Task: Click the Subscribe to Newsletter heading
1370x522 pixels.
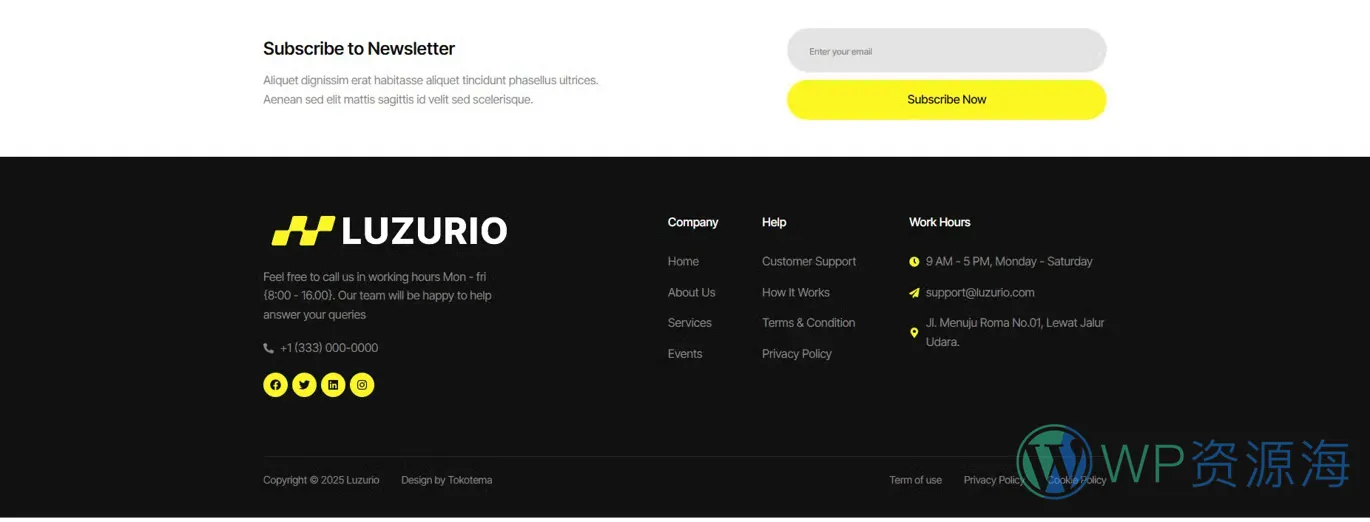Action: click(x=359, y=48)
